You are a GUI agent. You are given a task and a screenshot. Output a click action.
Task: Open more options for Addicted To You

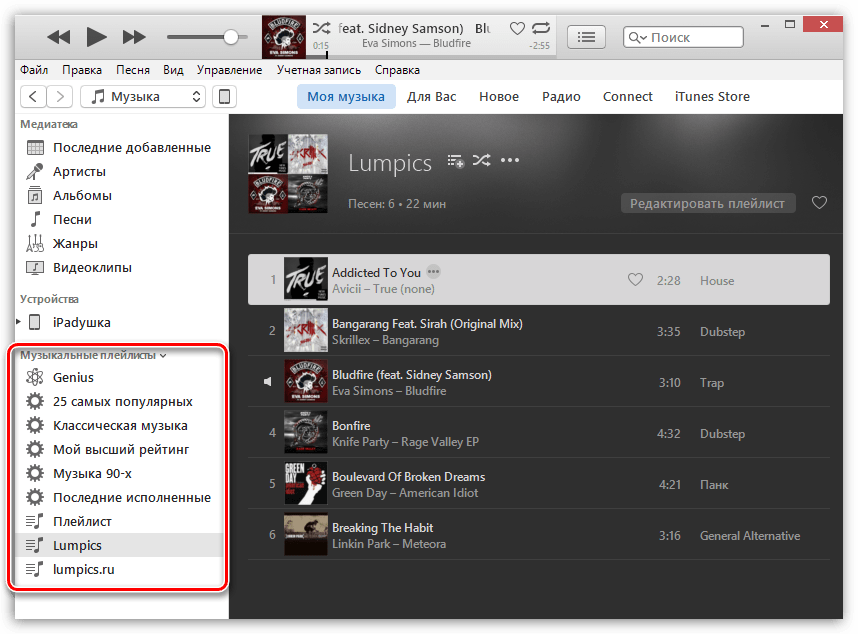(433, 271)
